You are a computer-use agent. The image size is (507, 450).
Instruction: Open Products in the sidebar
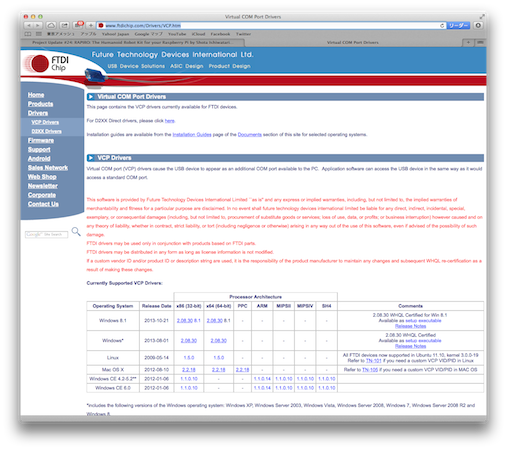40,104
